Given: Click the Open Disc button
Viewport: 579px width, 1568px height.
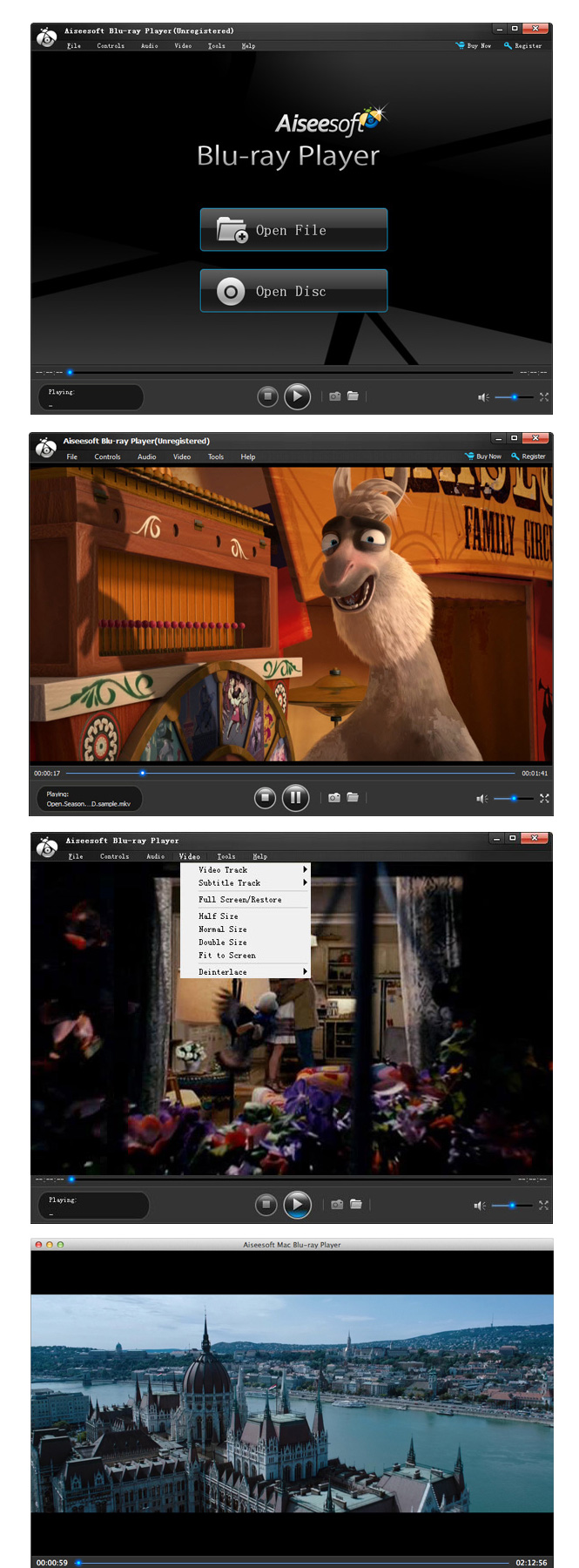Looking at the screenshot, I should (293, 291).
